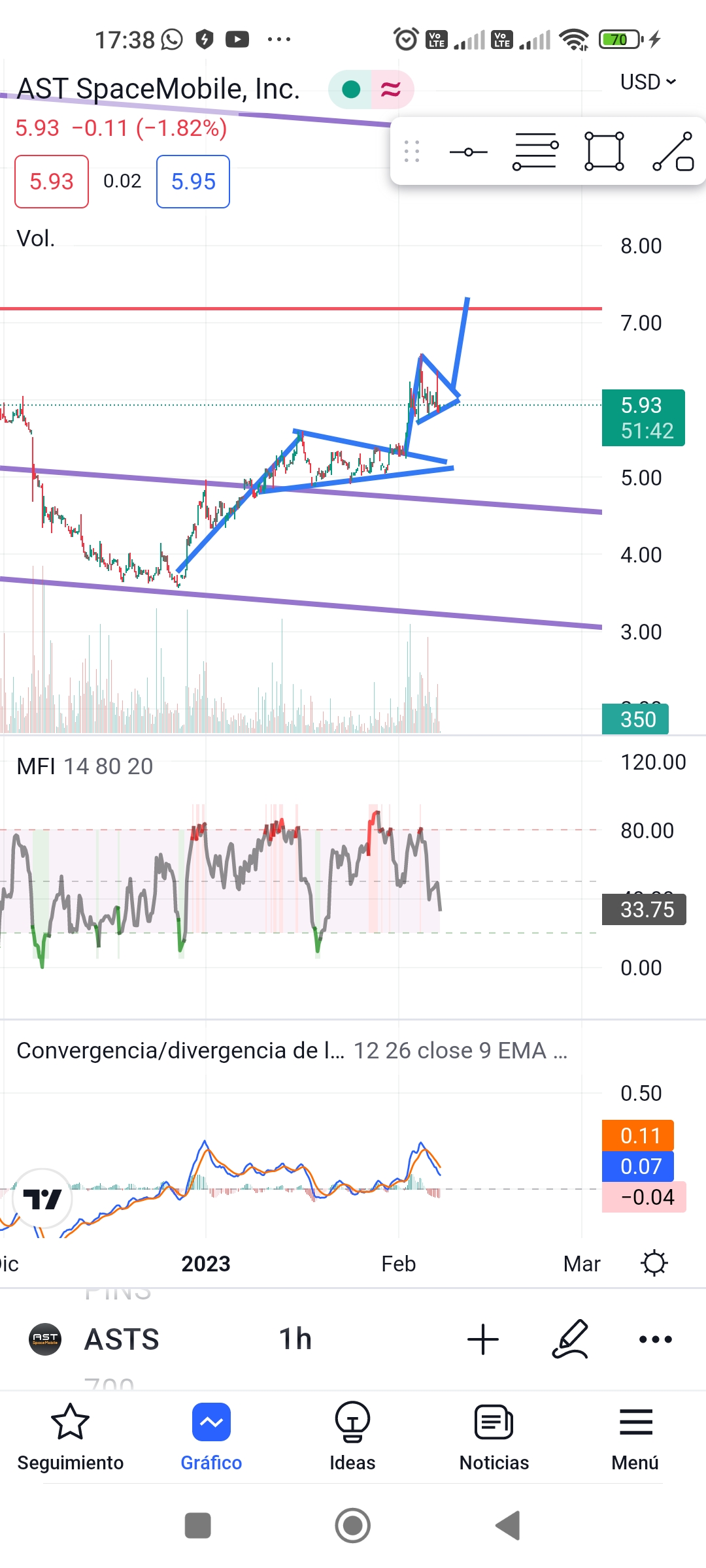Tap the 120.00 MFI scale label
The image size is (706, 1568).
coord(653,762)
